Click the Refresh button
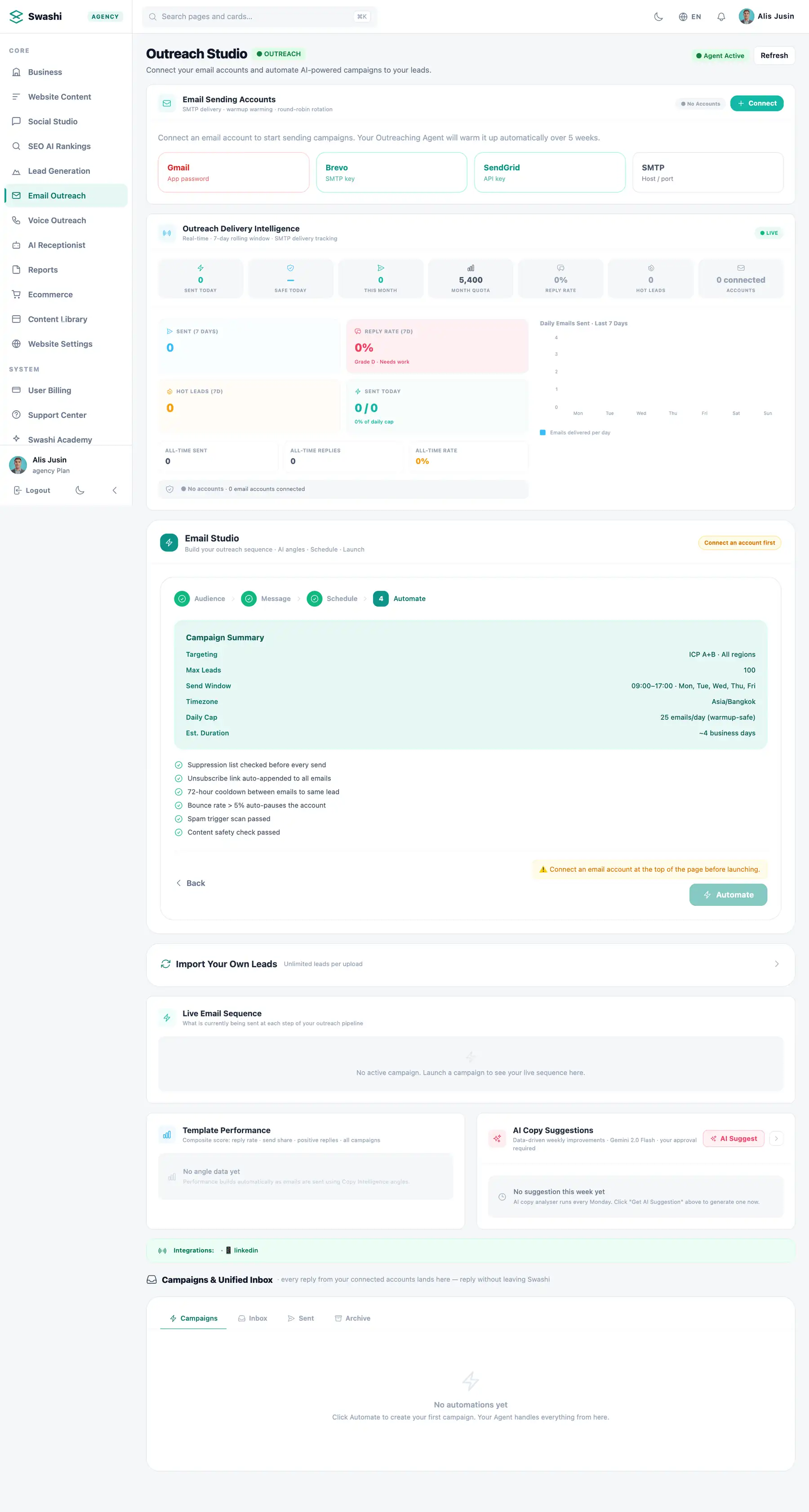The height and width of the screenshot is (1512, 809). click(774, 55)
